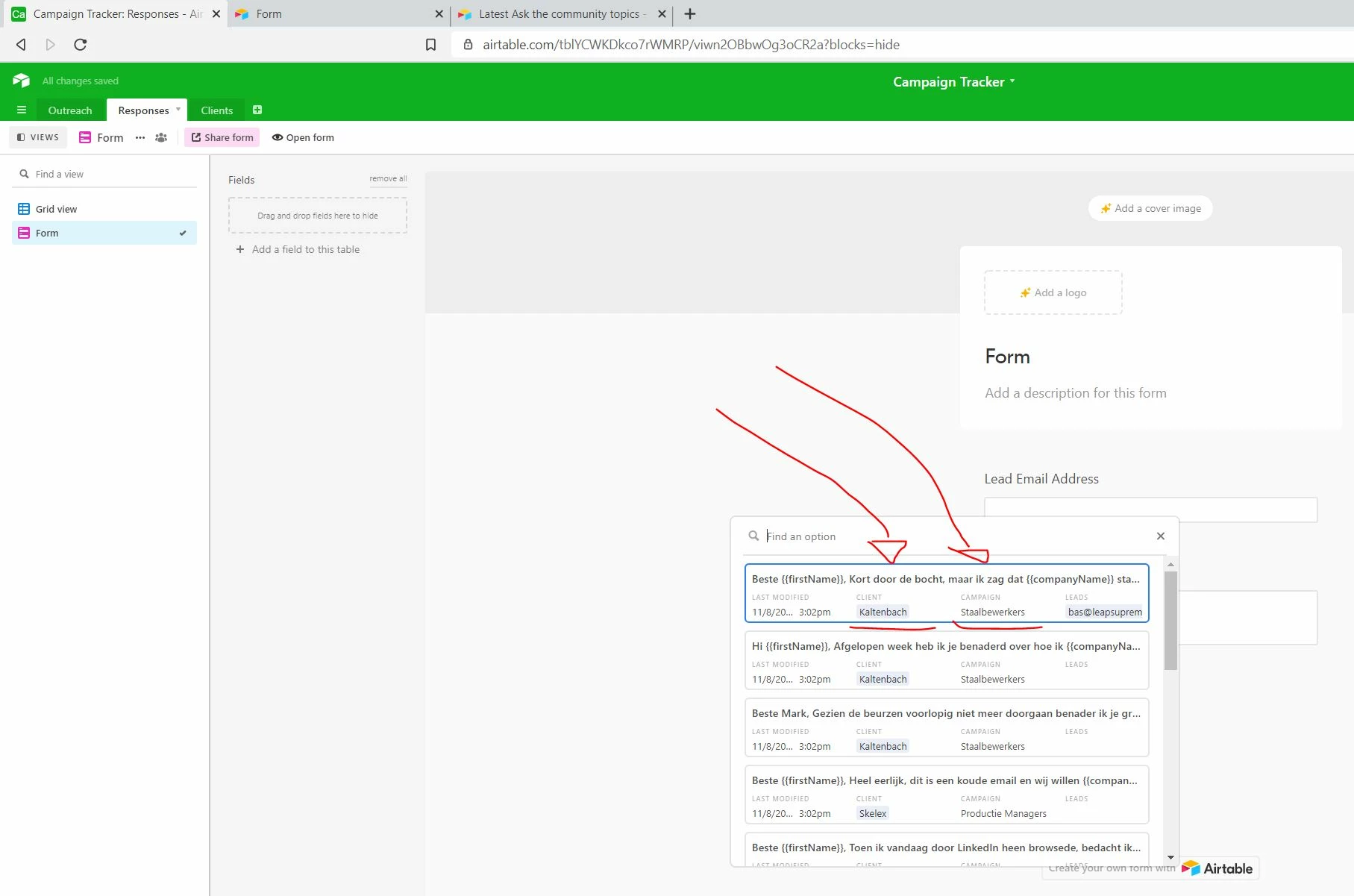This screenshot has width=1354, height=896.
Task: Click the browser back arrow
Action: pos(21,45)
